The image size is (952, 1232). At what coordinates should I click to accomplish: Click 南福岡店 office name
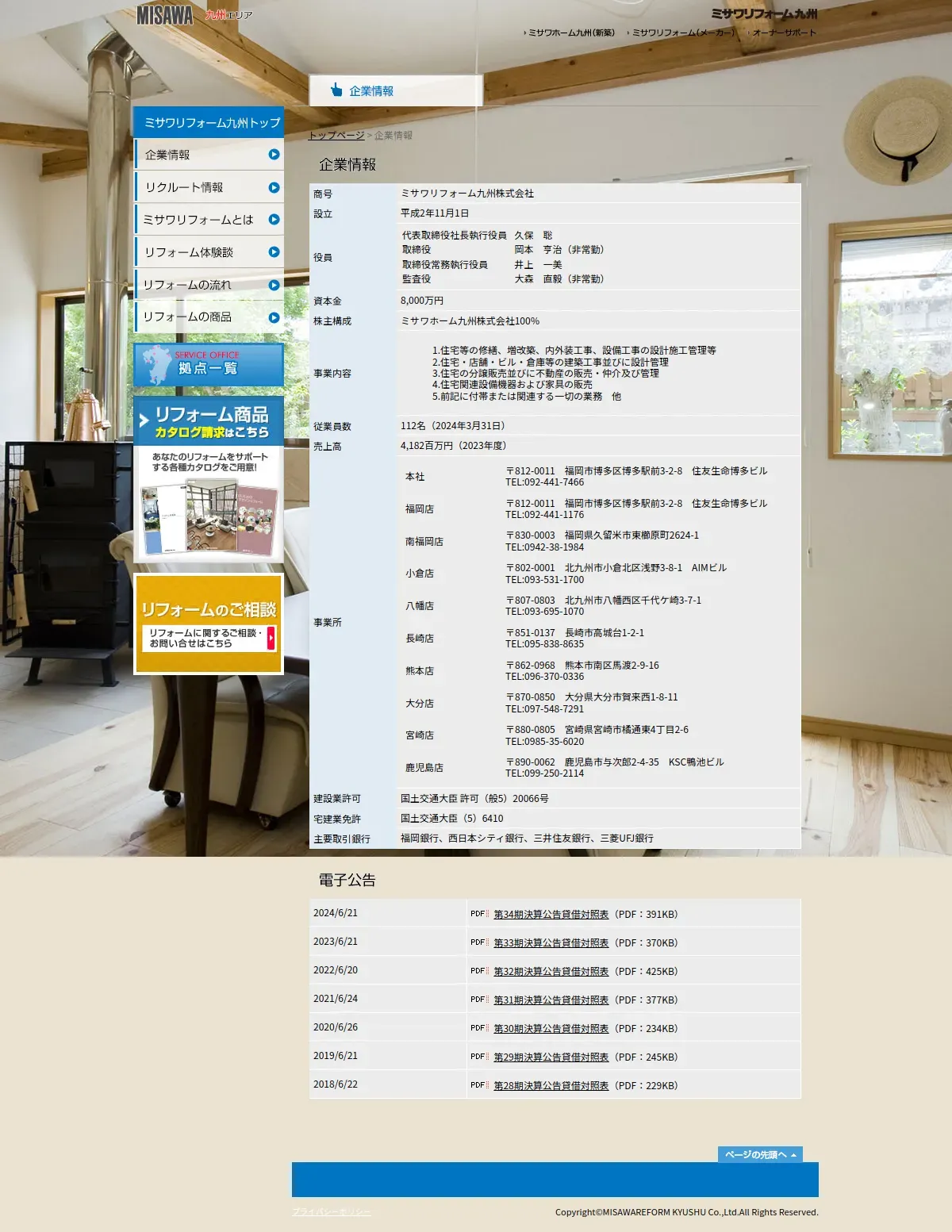(x=424, y=542)
